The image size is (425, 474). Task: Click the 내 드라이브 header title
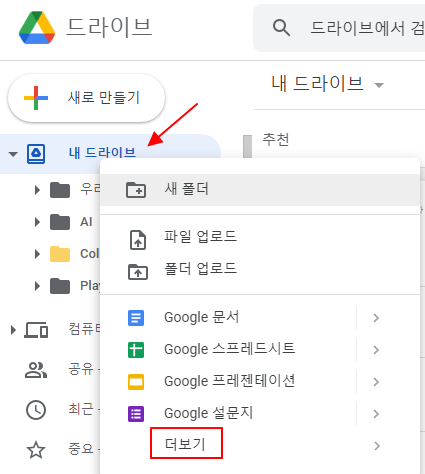317,83
